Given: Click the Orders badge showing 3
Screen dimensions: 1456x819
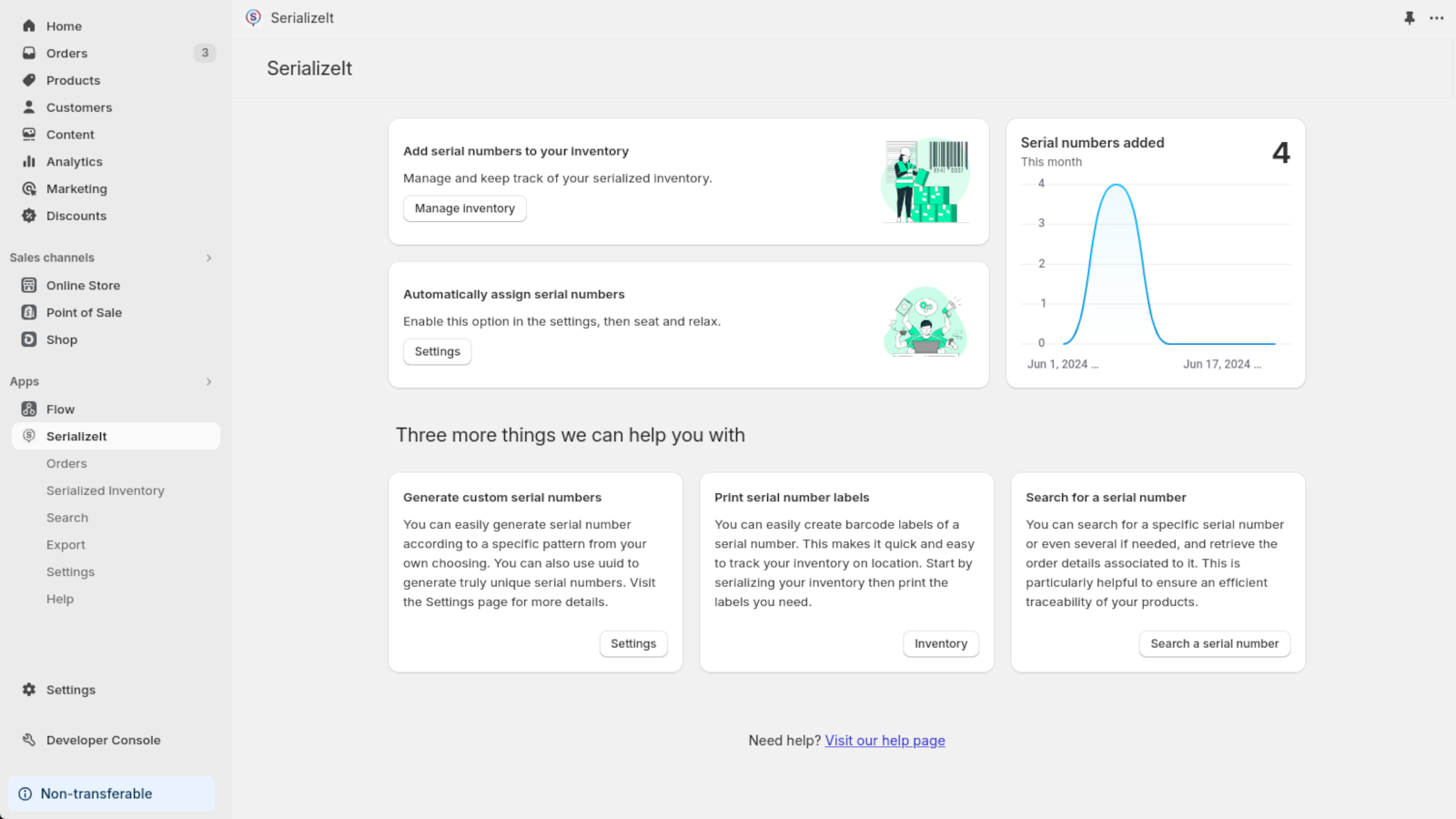Looking at the screenshot, I should coord(205,53).
